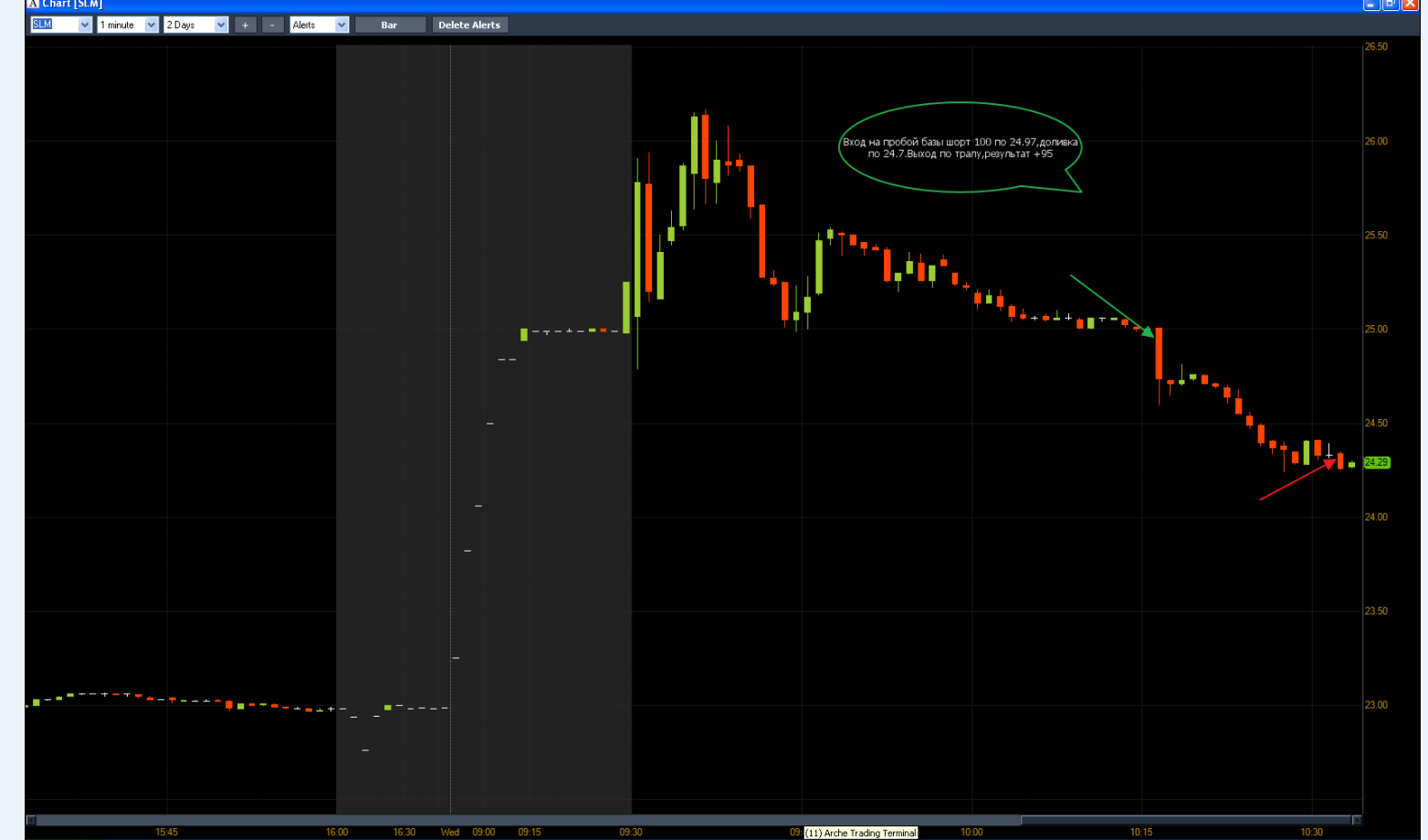Click the 26.00 price axis label
The height and width of the screenshot is (840, 1428).
[x=1375, y=141]
